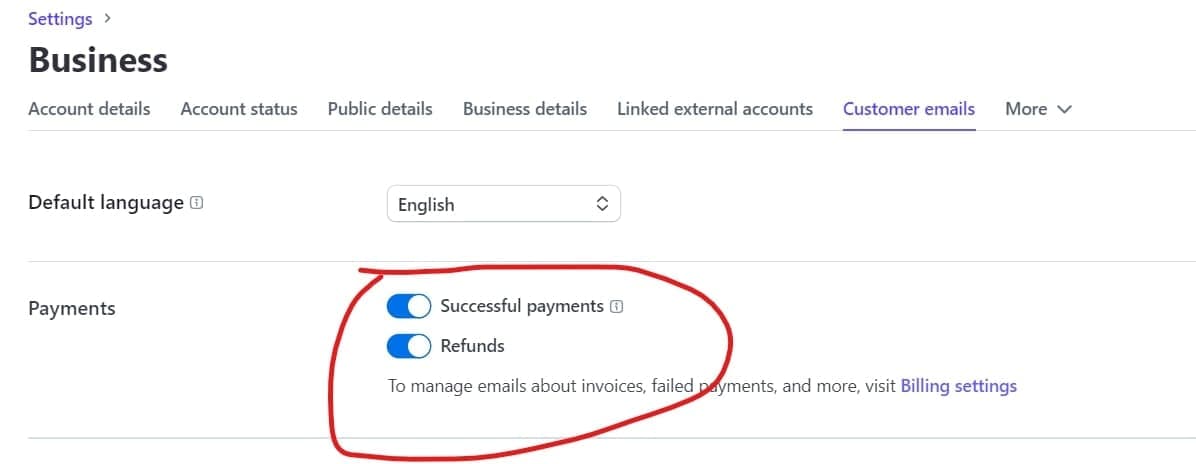
Task: Click the Default language label text
Action: (x=106, y=203)
